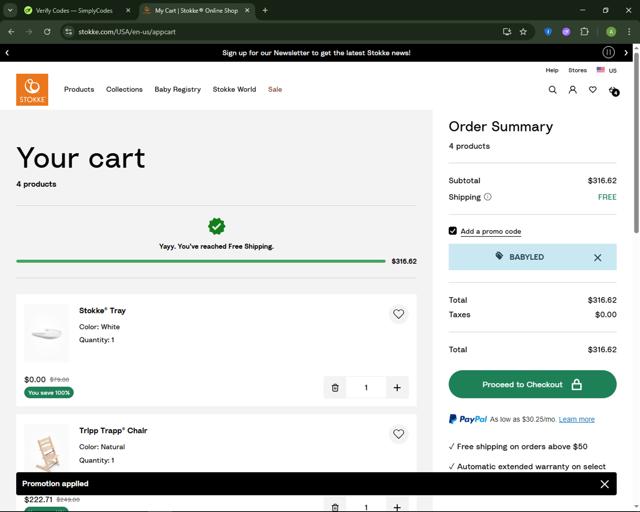640x512 pixels.
Task: Toggle the Add a promo code checkbox
Action: (x=452, y=231)
